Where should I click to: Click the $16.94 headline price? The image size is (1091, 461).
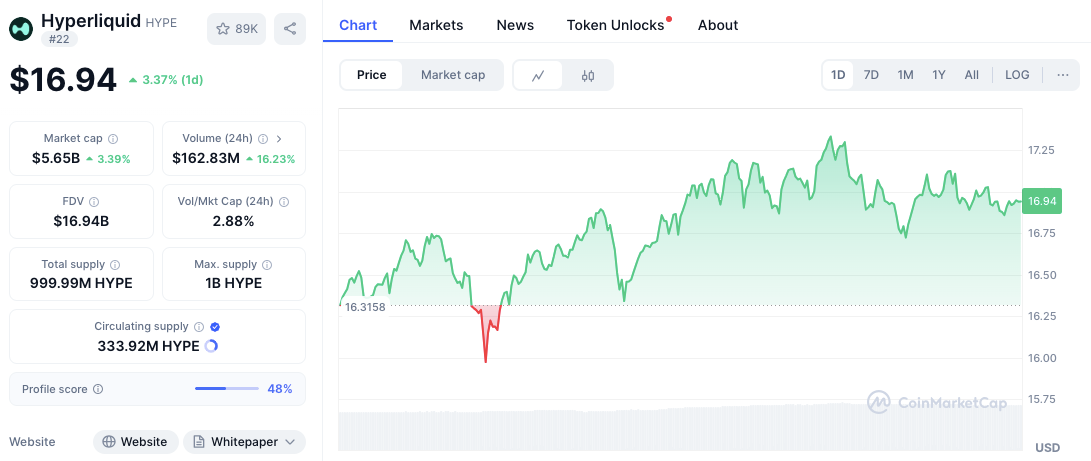[63, 79]
